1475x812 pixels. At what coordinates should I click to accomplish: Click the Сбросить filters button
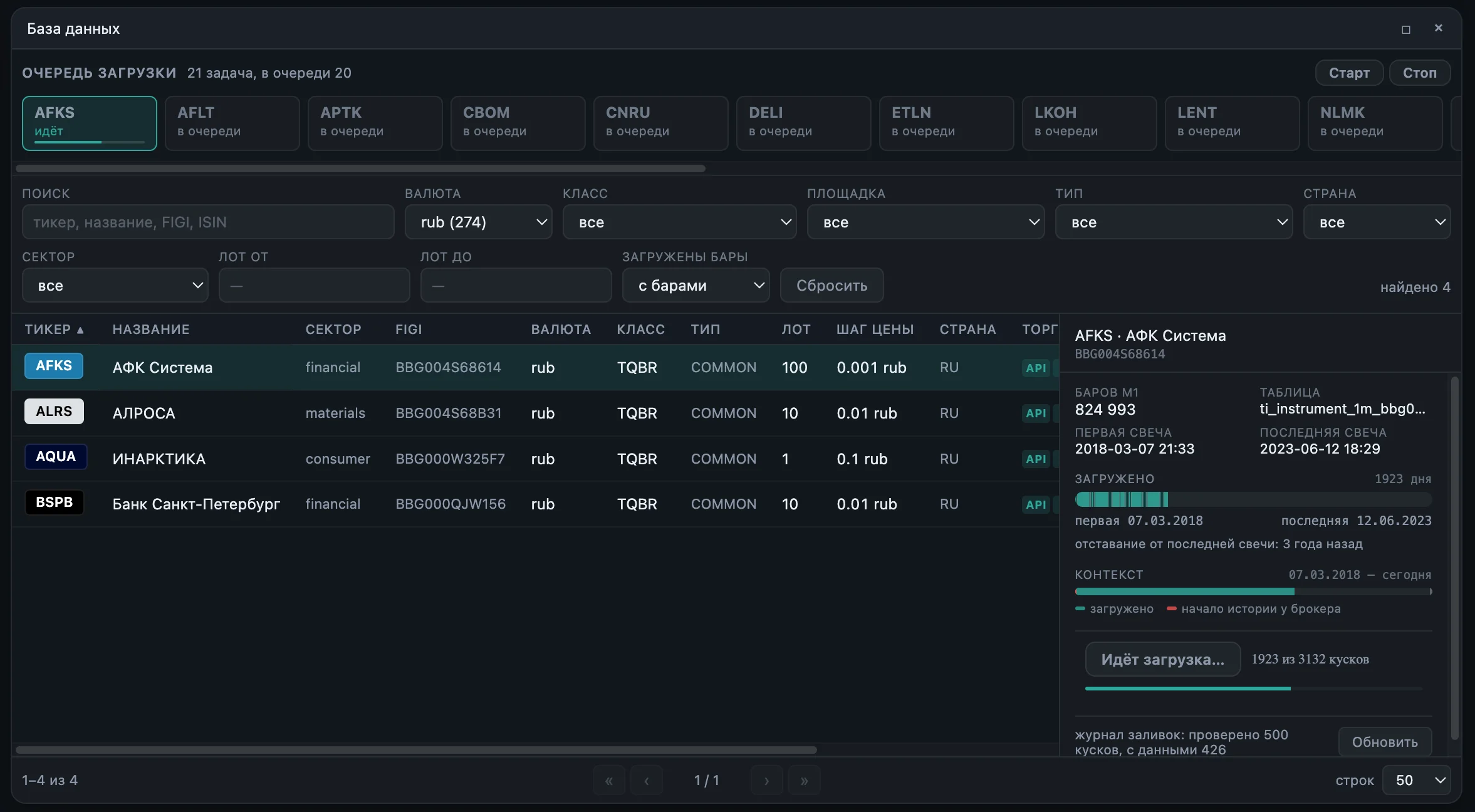click(832, 286)
